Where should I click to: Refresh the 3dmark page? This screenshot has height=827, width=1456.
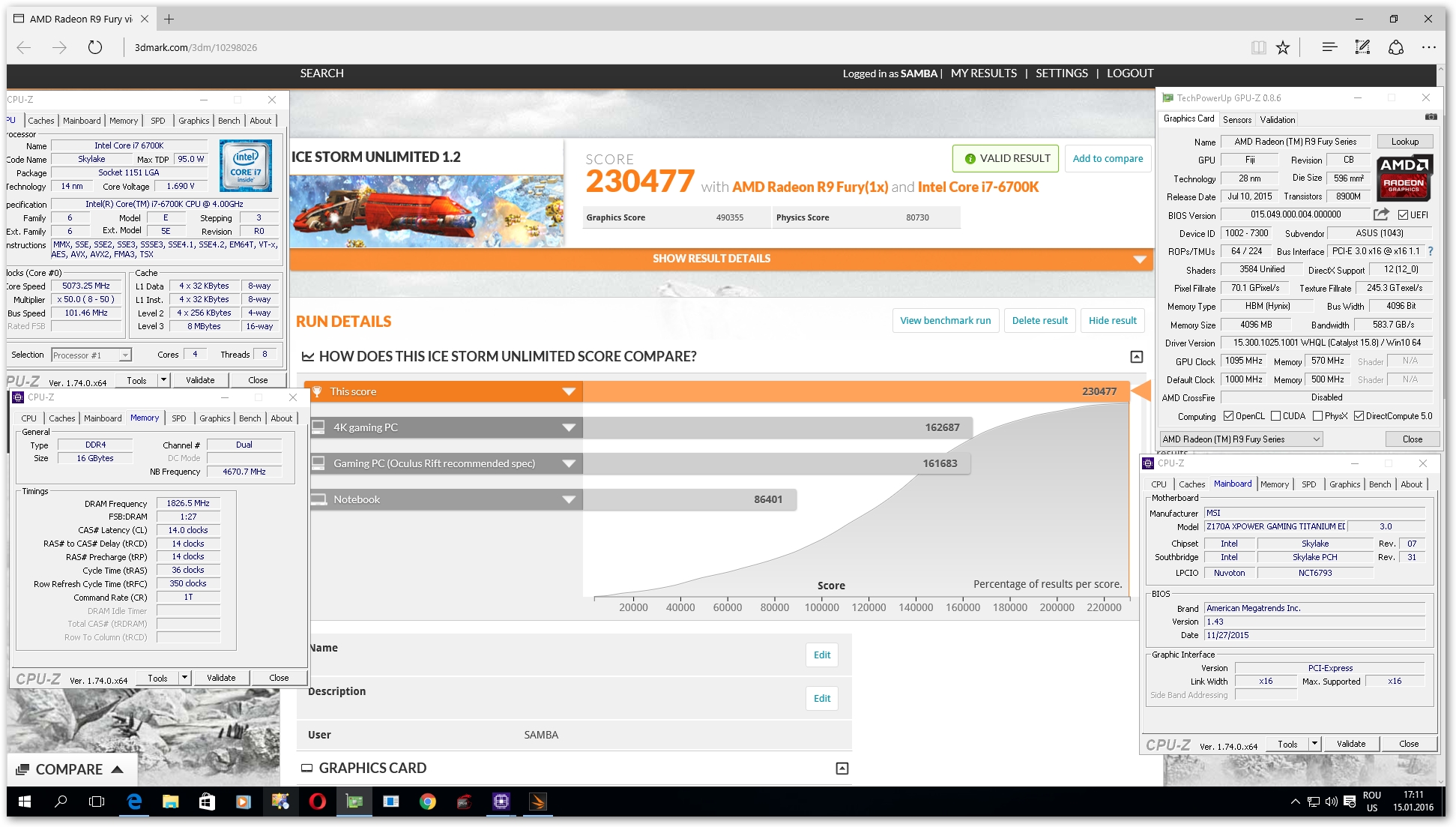[x=94, y=47]
